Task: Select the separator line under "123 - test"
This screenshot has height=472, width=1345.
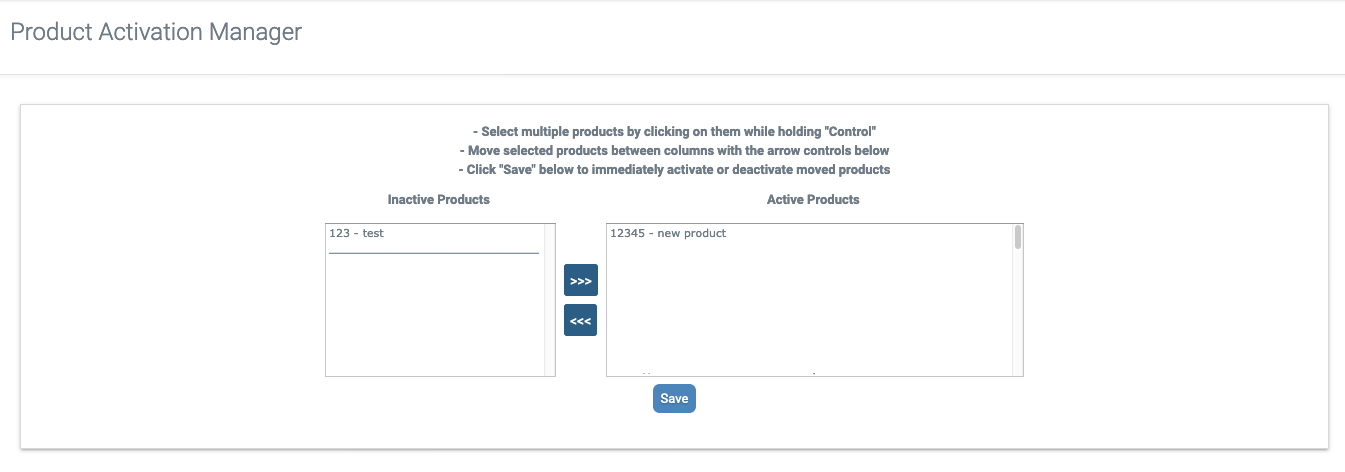Action: tap(434, 253)
